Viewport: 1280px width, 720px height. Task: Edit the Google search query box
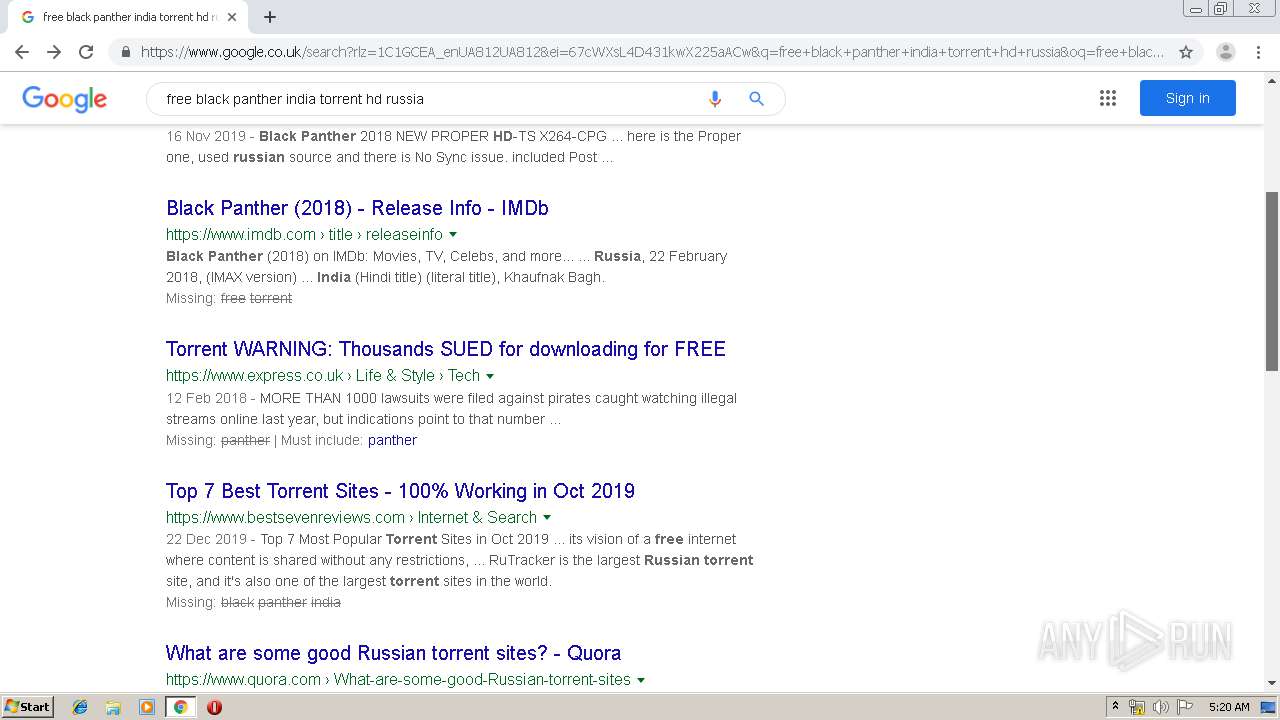point(430,99)
